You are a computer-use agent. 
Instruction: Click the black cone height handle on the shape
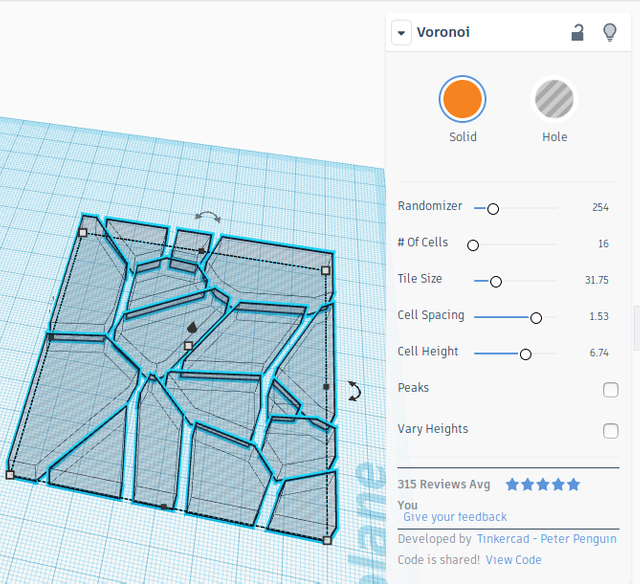[192, 327]
